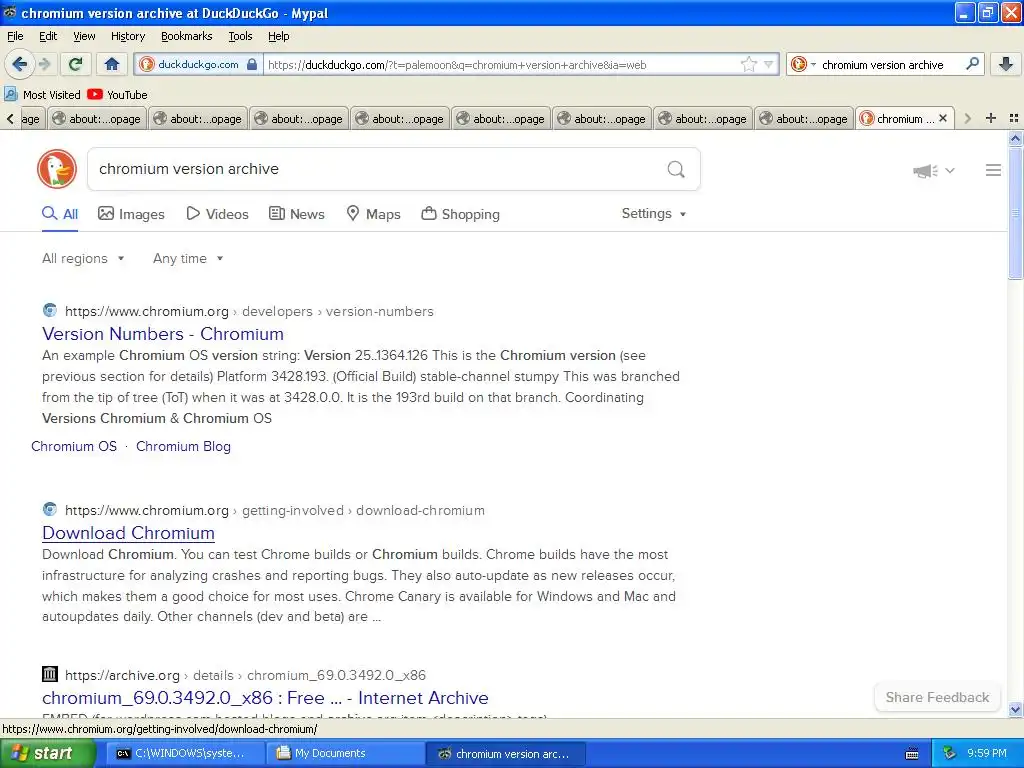
Task: Click the chromium.org favicon of Download Chromium result
Action: point(50,509)
